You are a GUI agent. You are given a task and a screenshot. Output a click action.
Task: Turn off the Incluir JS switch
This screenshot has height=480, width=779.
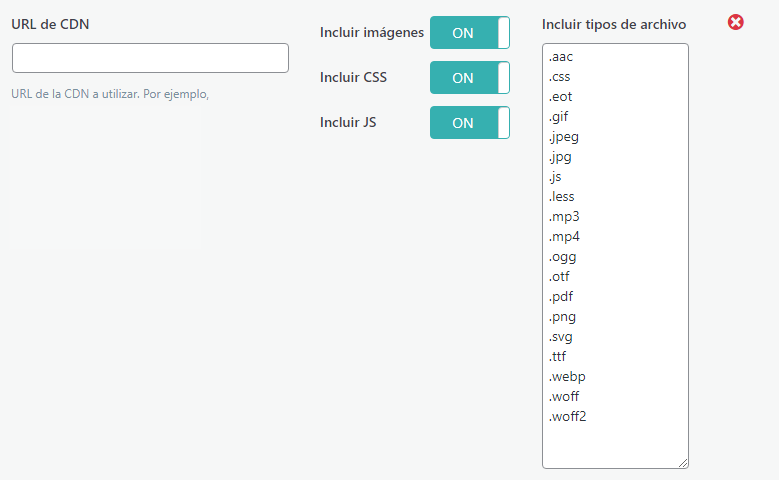coord(469,123)
